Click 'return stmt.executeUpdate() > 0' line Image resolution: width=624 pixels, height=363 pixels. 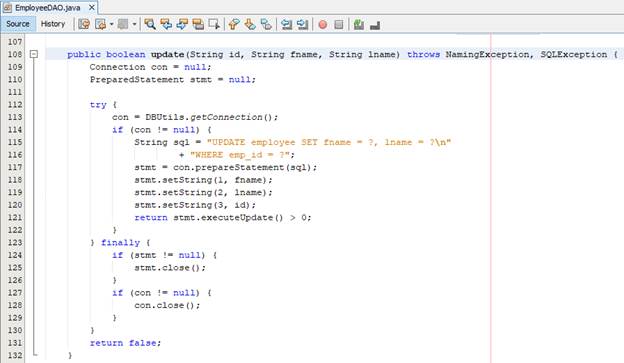coord(222,217)
